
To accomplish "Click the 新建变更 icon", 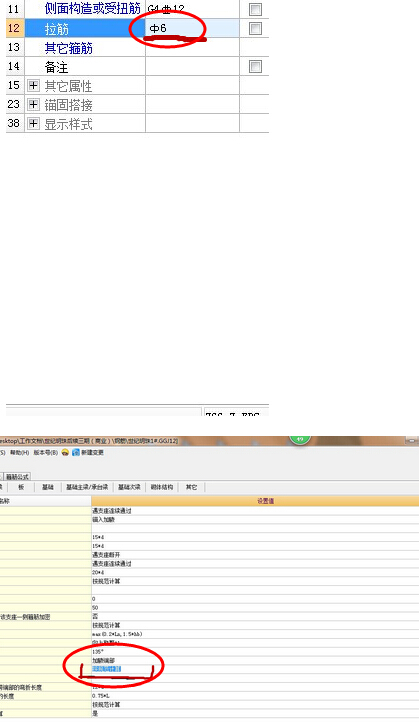I will [76, 453].
